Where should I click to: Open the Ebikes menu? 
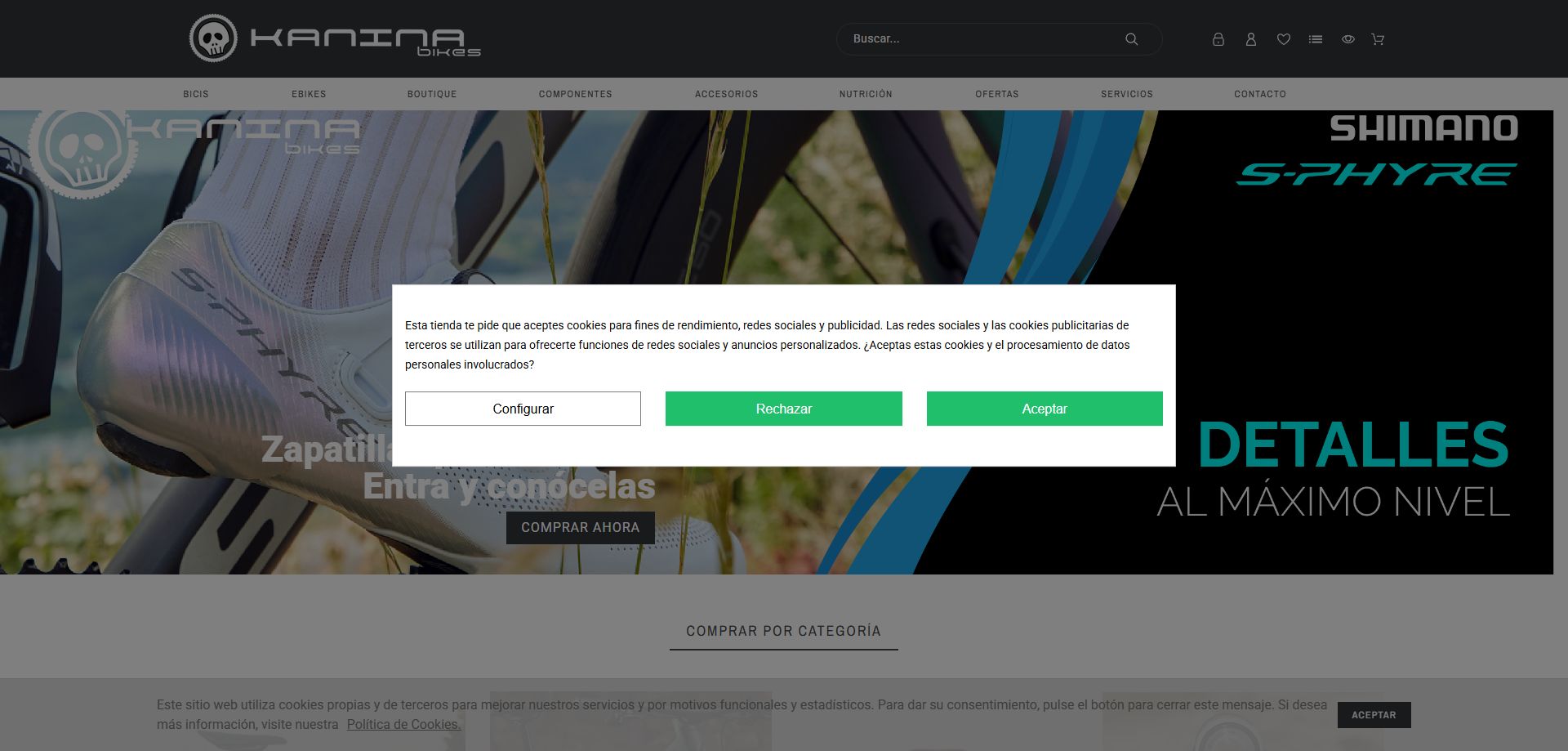click(309, 94)
